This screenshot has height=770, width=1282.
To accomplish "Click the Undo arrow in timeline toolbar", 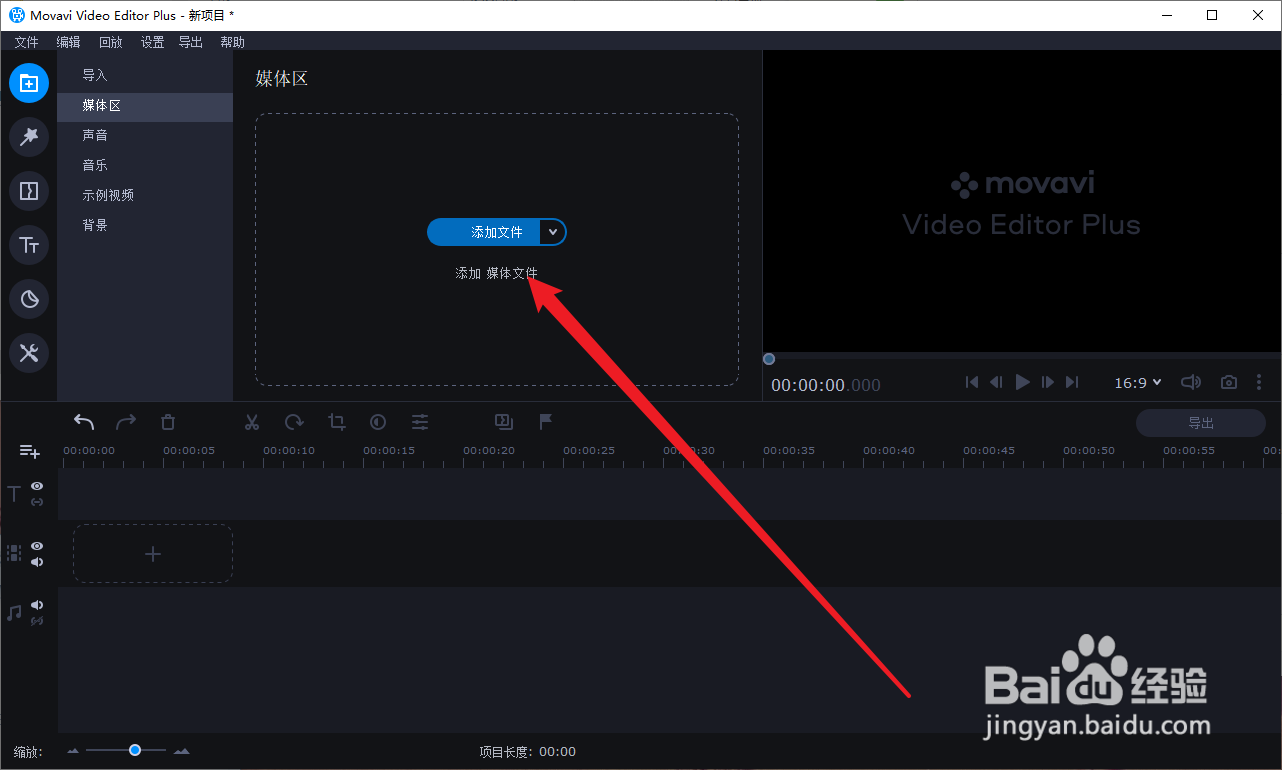I will 84,422.
